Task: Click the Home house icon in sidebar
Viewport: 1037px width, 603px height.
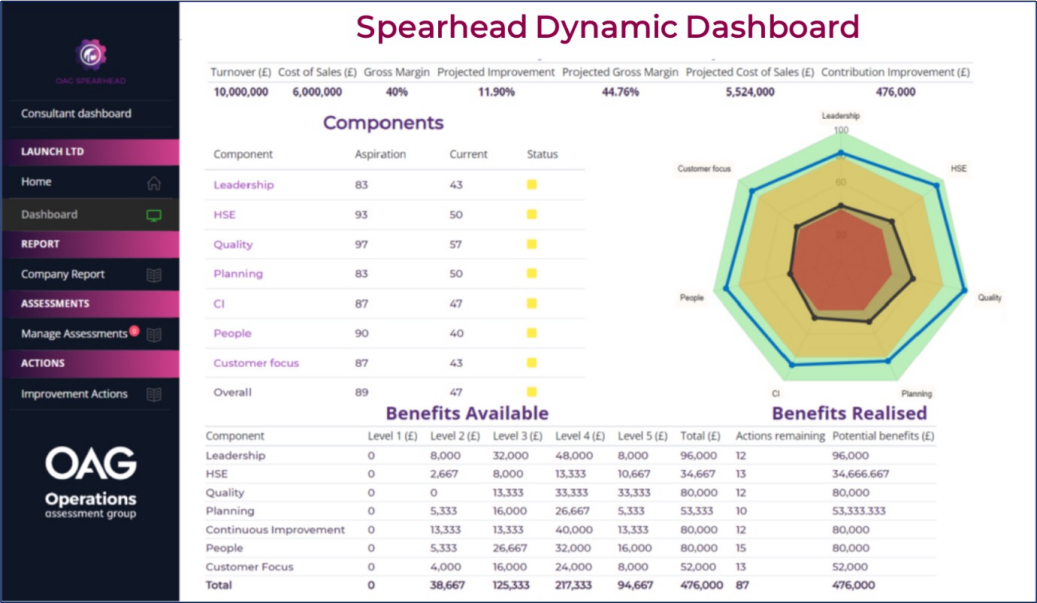Action: click(153, 183)
